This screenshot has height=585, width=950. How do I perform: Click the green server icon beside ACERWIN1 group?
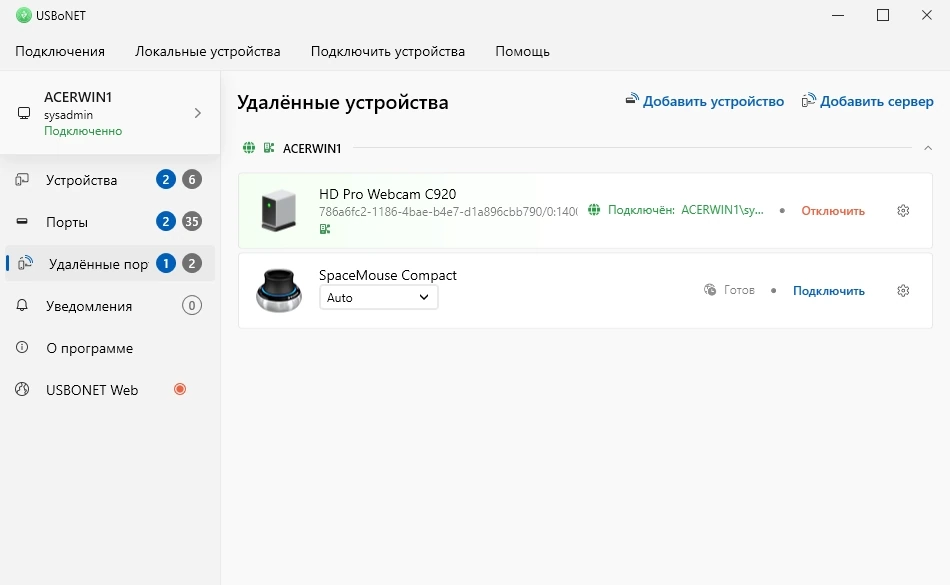(269, 148)
